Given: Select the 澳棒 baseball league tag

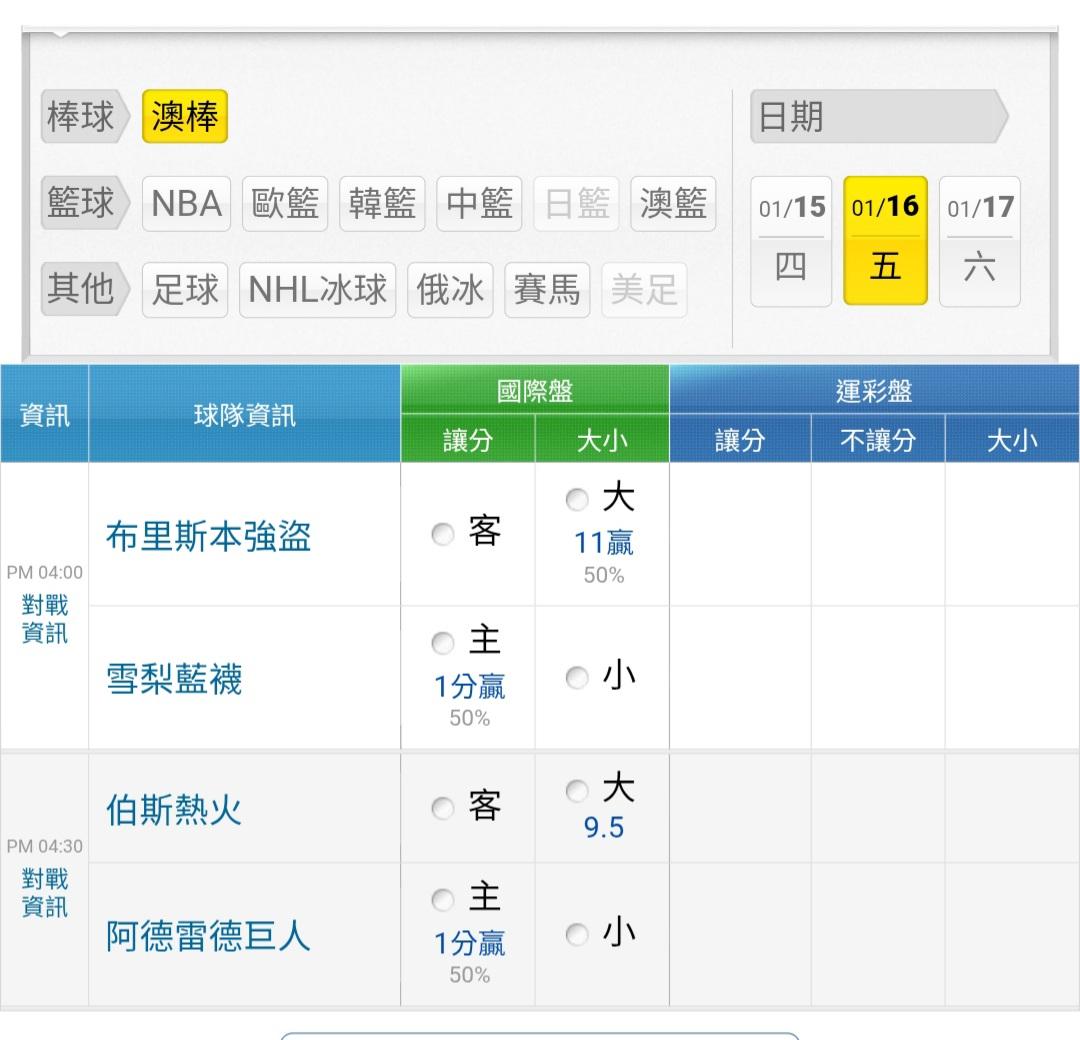Looking at the screenshot, I should (185, 117).
